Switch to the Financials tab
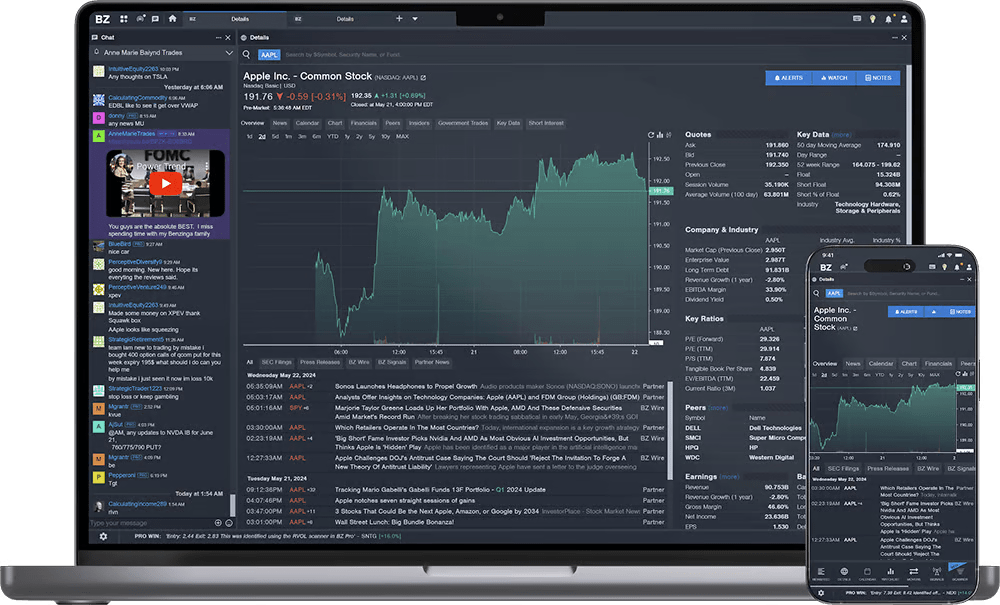Screen dimensions: 1000x605 coord(364,123)
